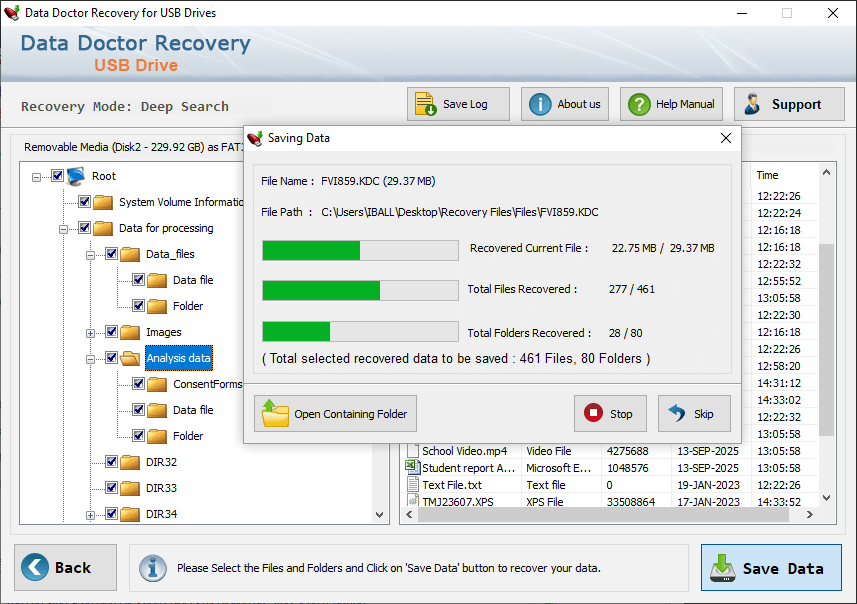857x604 pixels.
Task: Click the ConsentForms folder icon
Action: pyautogui.click(x=157, y=384)
